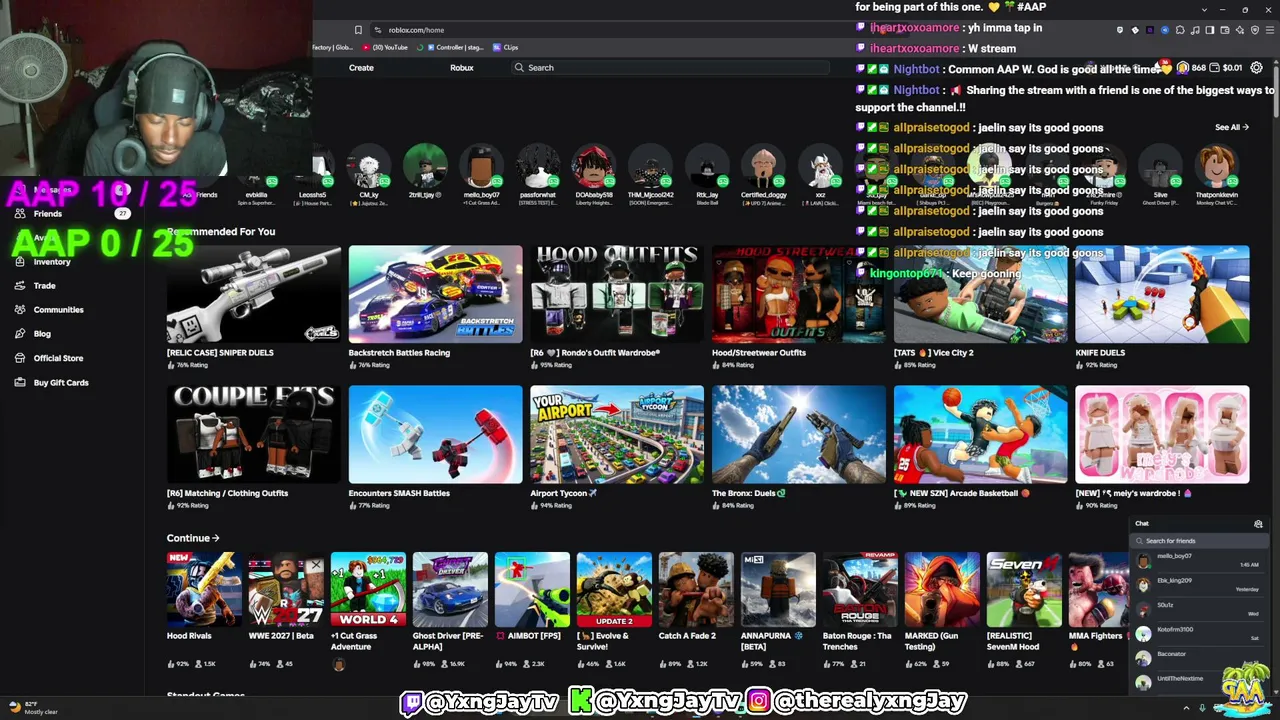Open the Buy Gift Cards sidebar icon

tap(20, 382)
